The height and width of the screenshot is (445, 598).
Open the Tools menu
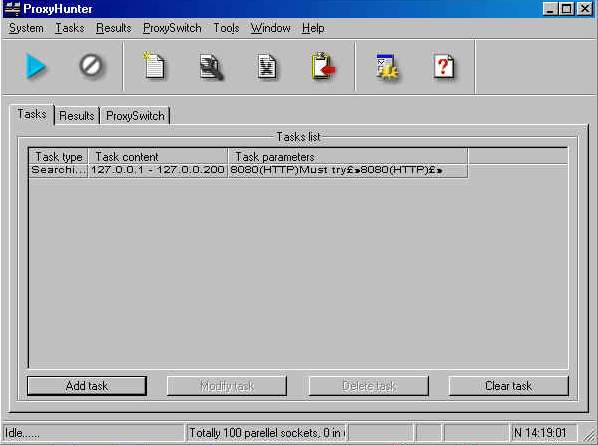point(226,28)
